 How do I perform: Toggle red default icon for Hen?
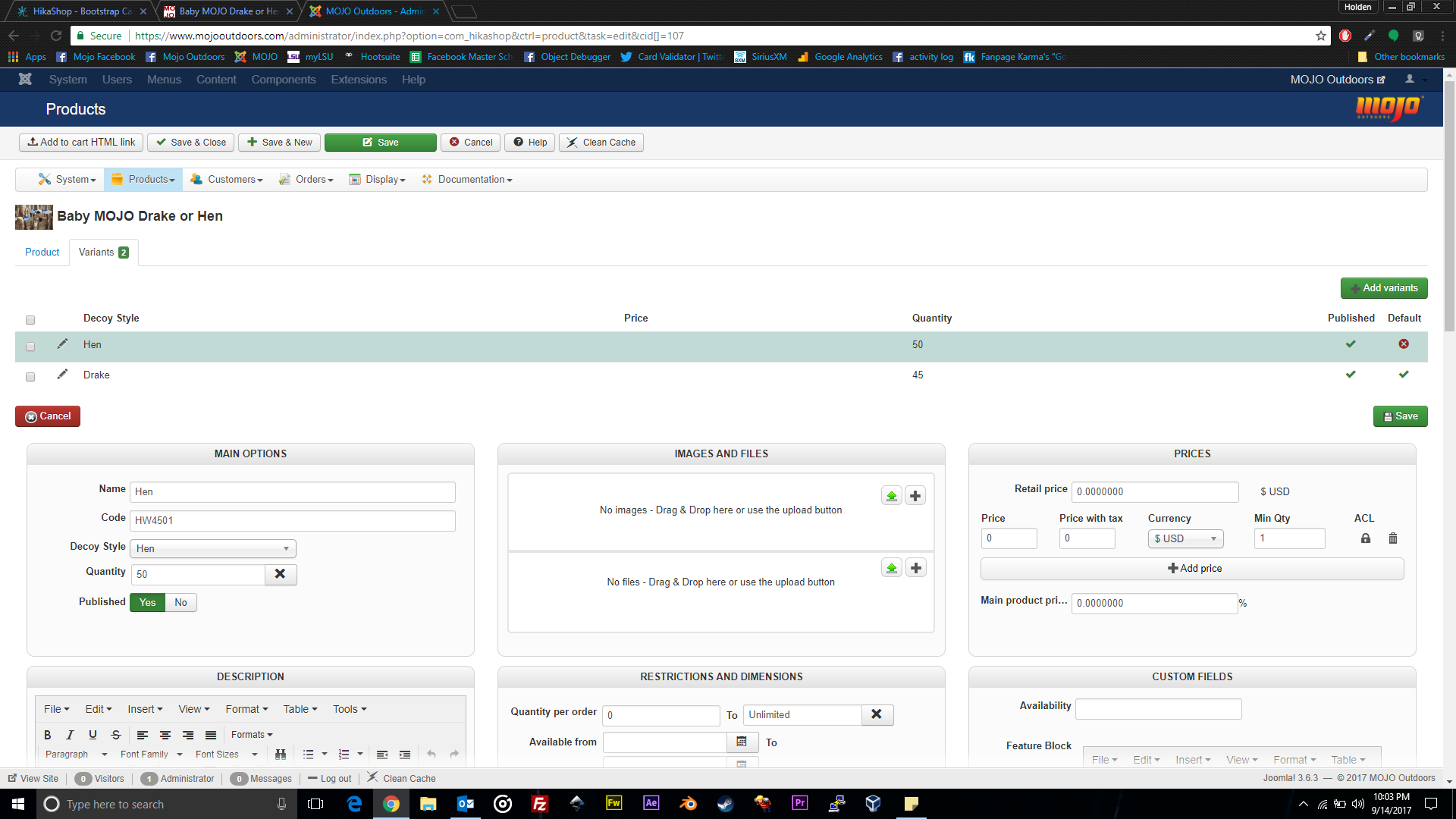(x=1404, y=344)
